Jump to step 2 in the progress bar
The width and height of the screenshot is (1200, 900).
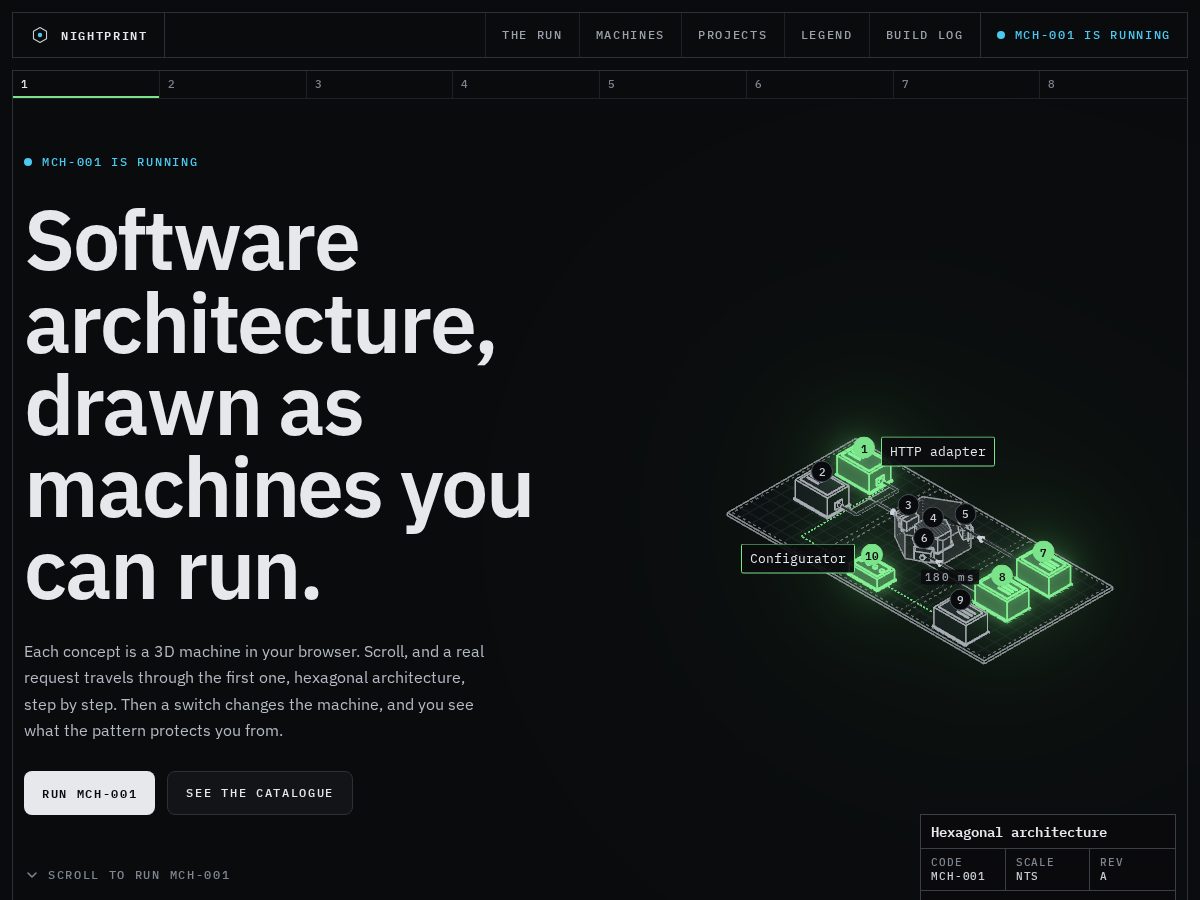click(x=233, y=84)
